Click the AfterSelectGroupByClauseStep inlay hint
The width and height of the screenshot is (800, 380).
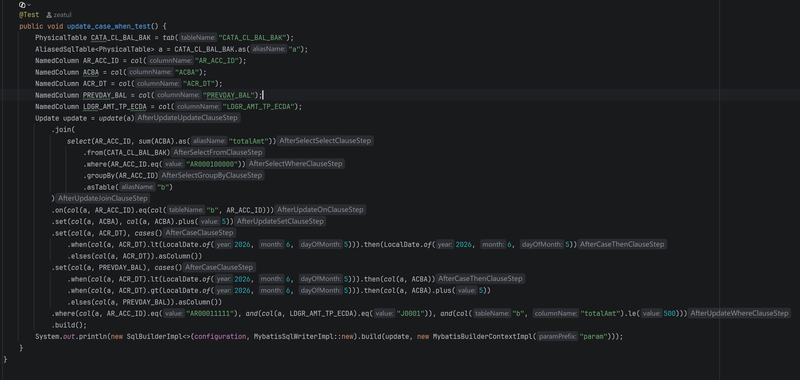click(x=212, y=175)
